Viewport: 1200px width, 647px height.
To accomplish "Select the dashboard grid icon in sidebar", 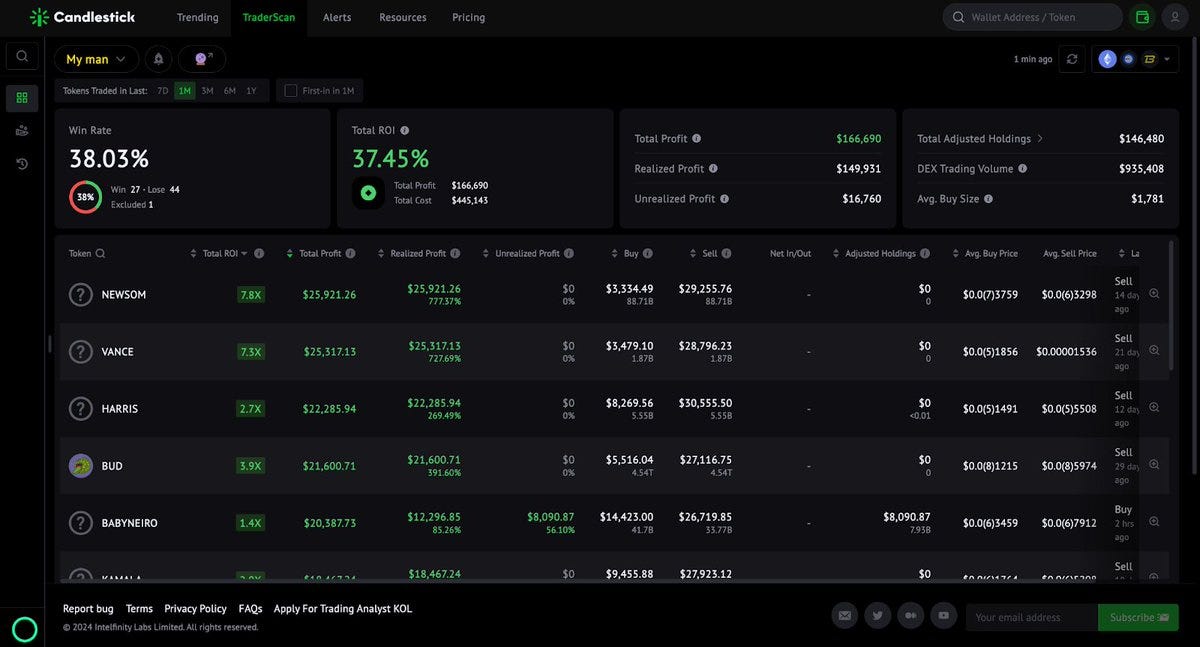I will click(x=22, y=98).
